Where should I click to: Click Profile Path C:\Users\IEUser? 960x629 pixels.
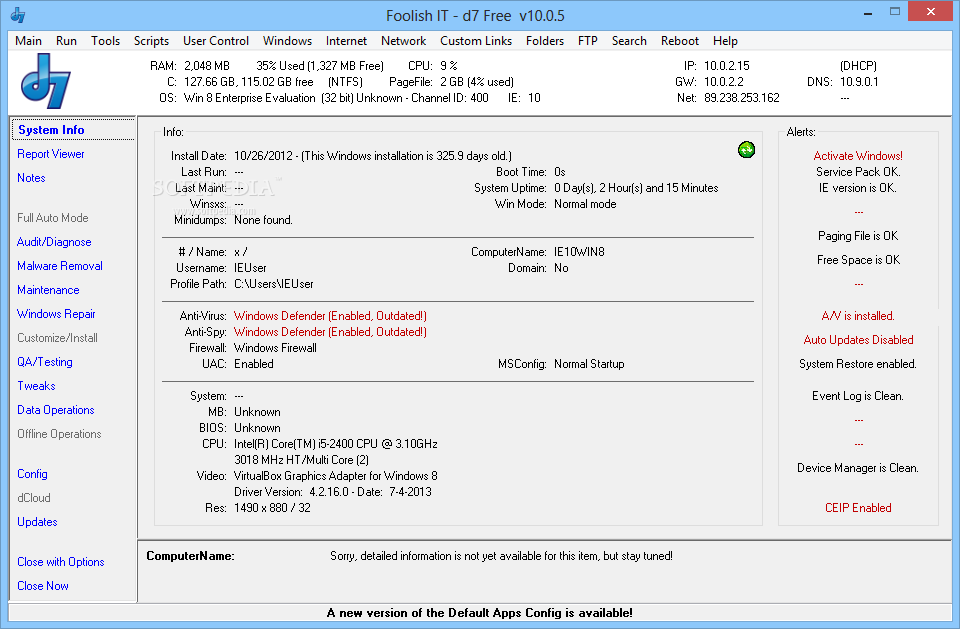(x=274, y=284)
